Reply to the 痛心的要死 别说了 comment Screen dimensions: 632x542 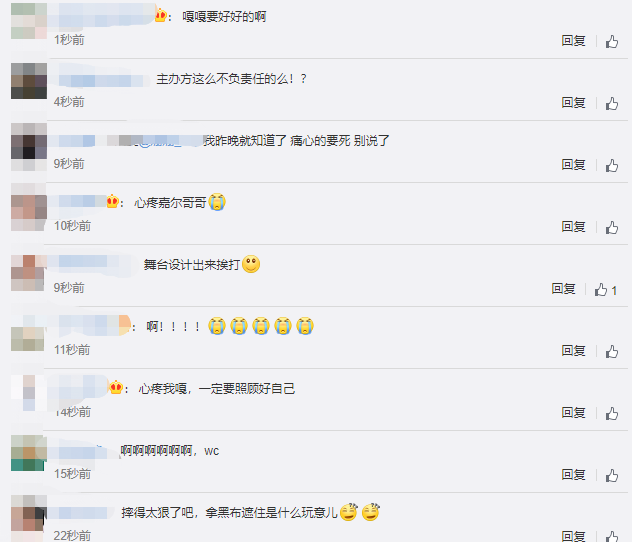point(574,165)
